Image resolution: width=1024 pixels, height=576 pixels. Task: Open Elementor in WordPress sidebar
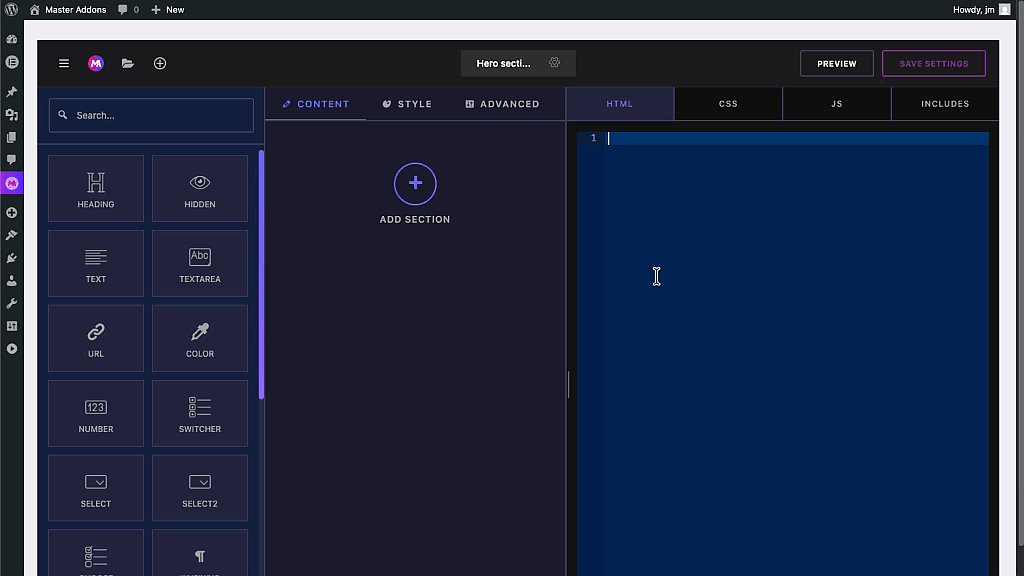coord(12,62)
